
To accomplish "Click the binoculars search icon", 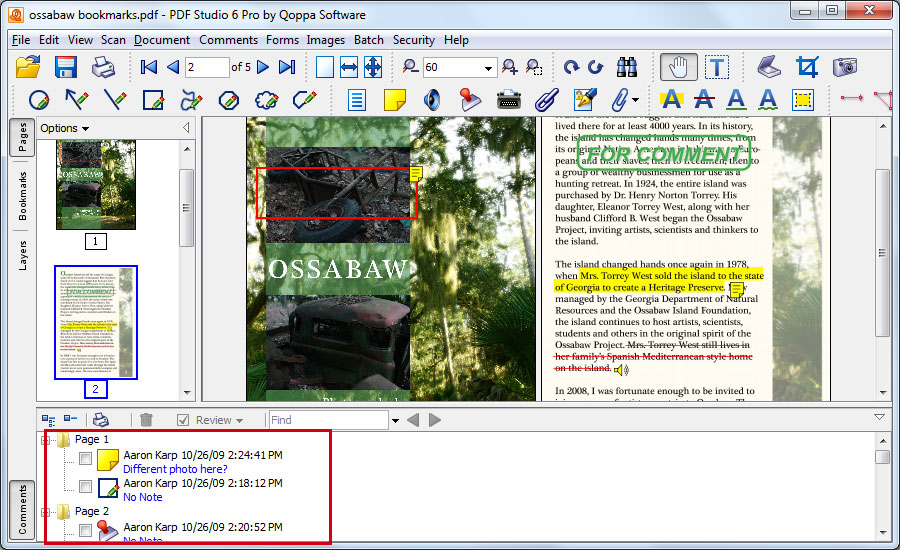I will pyautogui.click(x=627, y=67).
